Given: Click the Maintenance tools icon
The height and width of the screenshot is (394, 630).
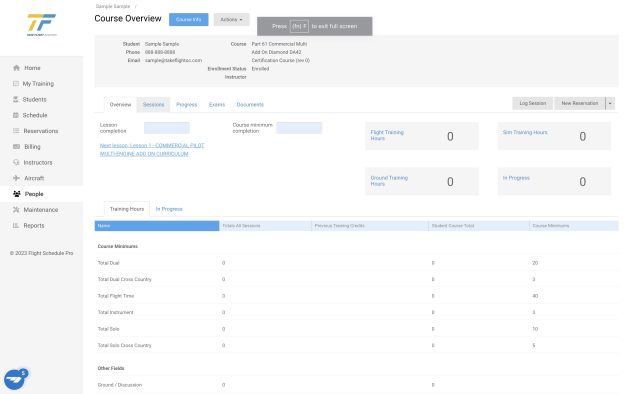Looking at the screenshot, I should tap(16, 210).
